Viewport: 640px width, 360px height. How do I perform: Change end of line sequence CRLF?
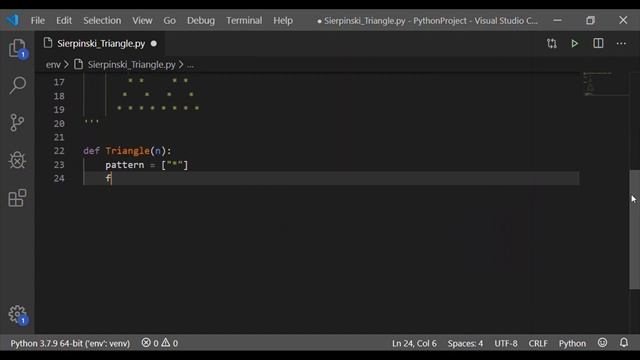538,343
